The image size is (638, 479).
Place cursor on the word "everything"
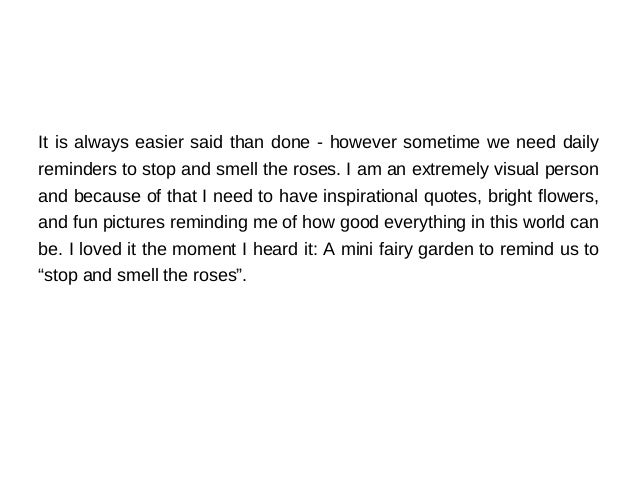tap(424, 223)
